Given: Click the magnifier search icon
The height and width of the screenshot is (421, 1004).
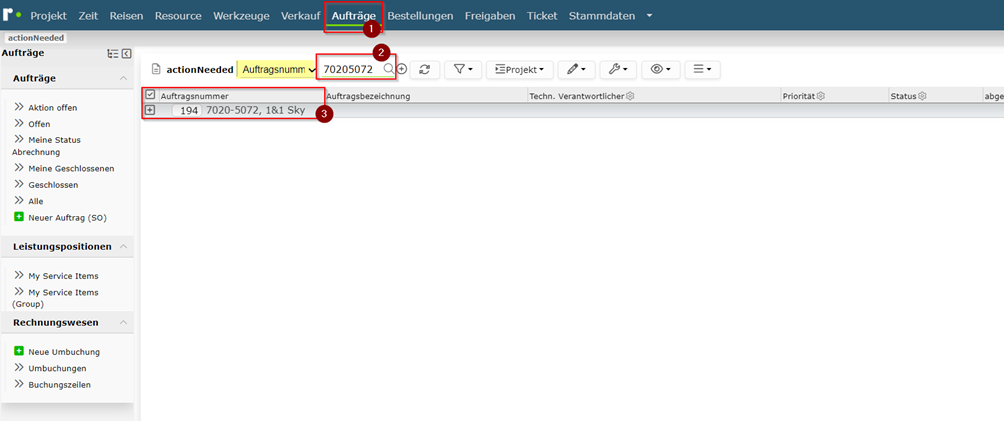Looking at the screenshot, I should tap(389, 69).
